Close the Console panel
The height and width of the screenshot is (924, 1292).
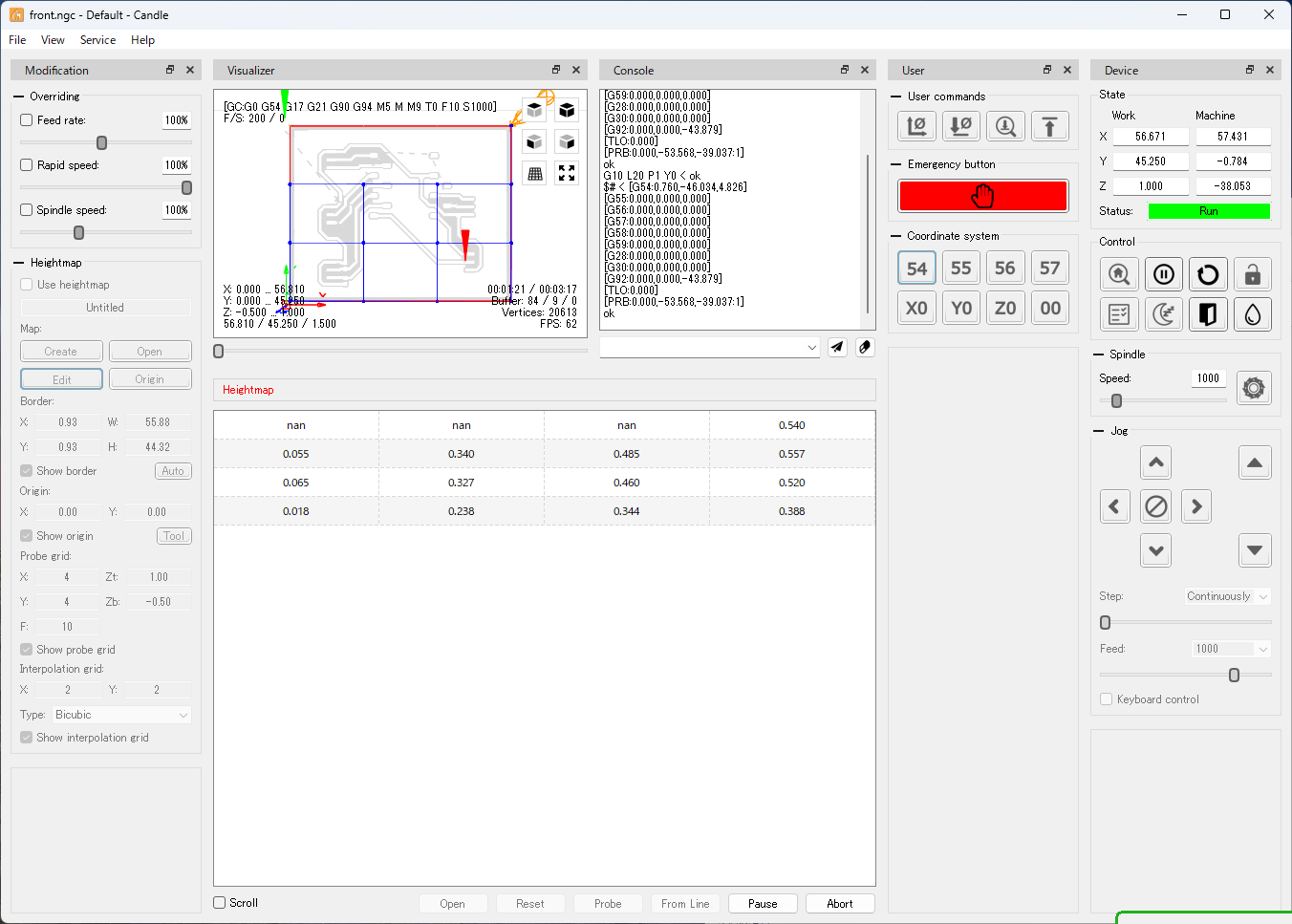(865, 70)
